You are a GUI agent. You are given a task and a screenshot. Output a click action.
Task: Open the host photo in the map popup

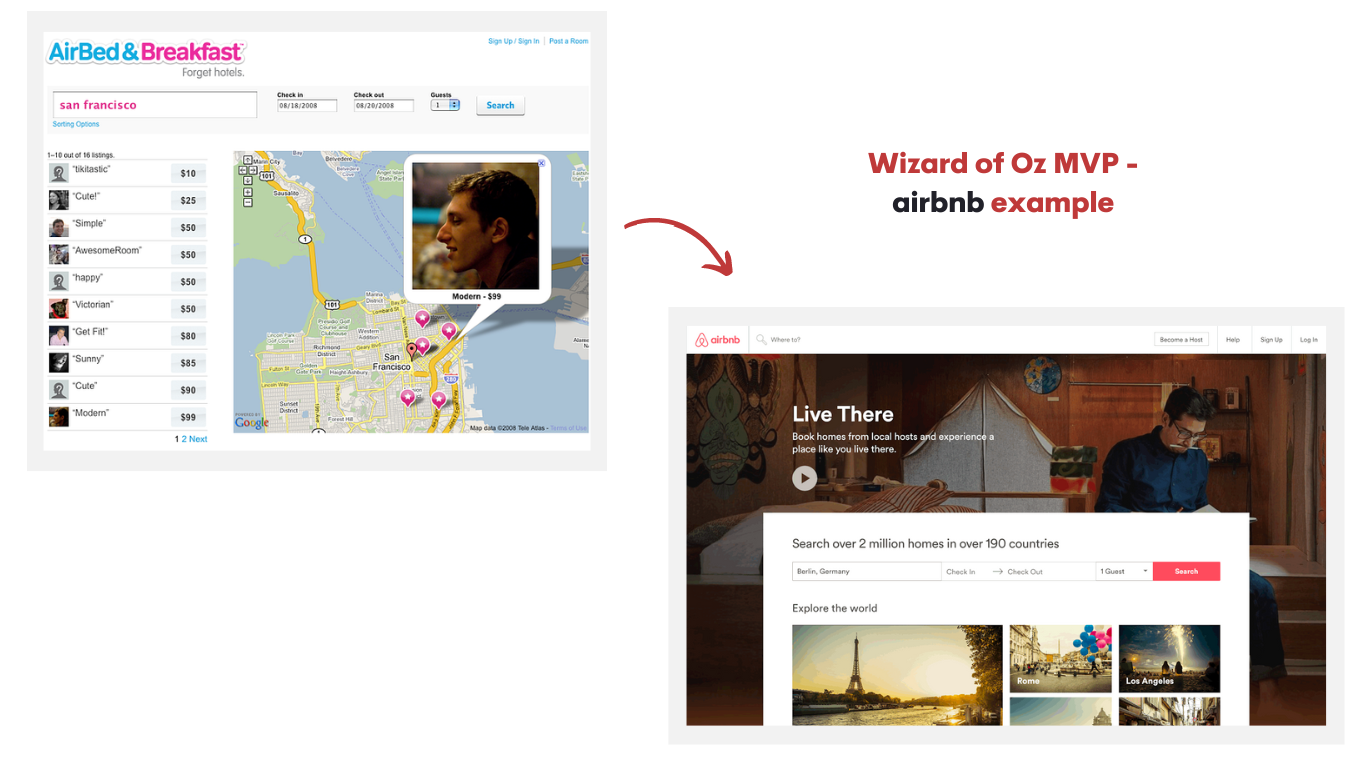[x=476, y=226]
